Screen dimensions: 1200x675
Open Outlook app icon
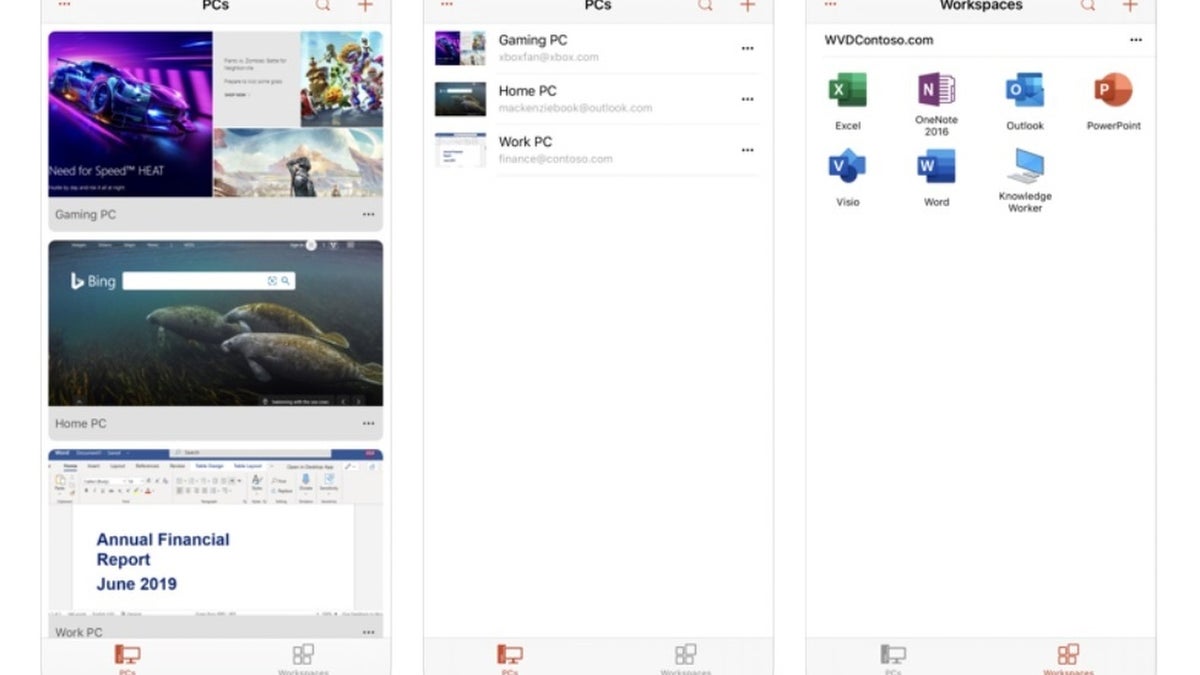(x=1025, y=90)
